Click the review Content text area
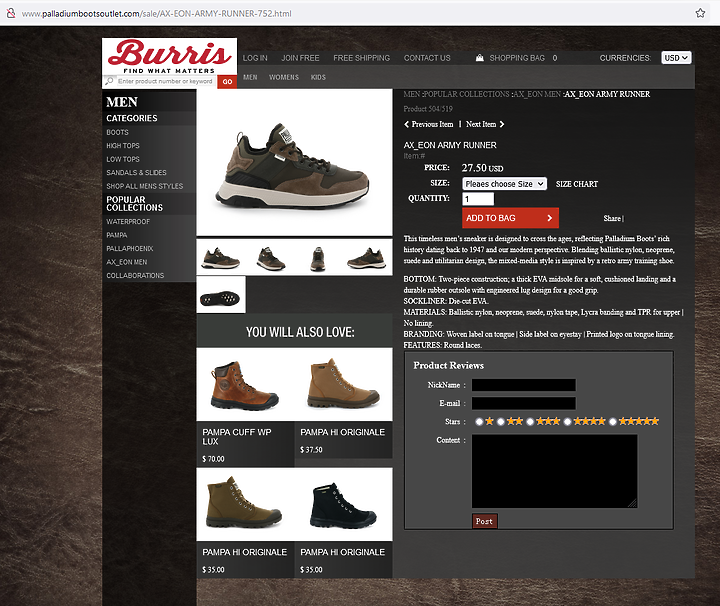 [x=554, y=471]
